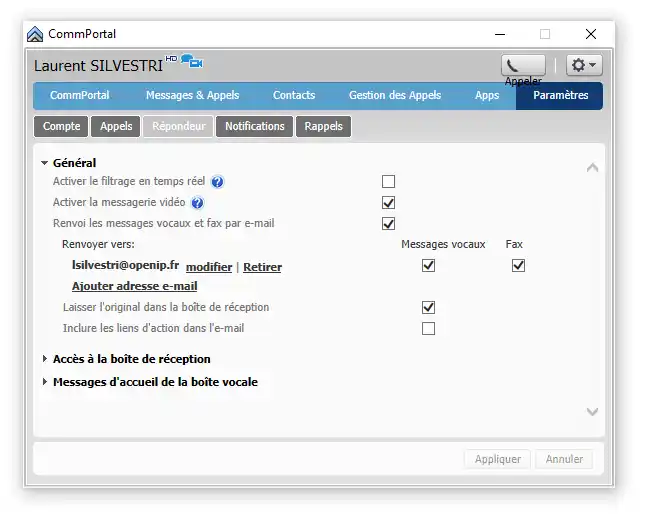Open the gear settings dropdown
Image resolution: width=654 pixels, height=517 pixels.
click(583, 66)
